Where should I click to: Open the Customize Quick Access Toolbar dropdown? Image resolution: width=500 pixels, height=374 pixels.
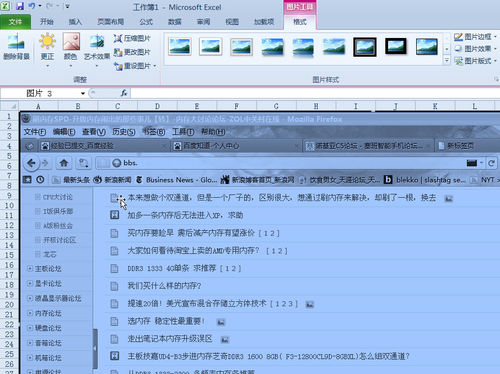point(67,6)
